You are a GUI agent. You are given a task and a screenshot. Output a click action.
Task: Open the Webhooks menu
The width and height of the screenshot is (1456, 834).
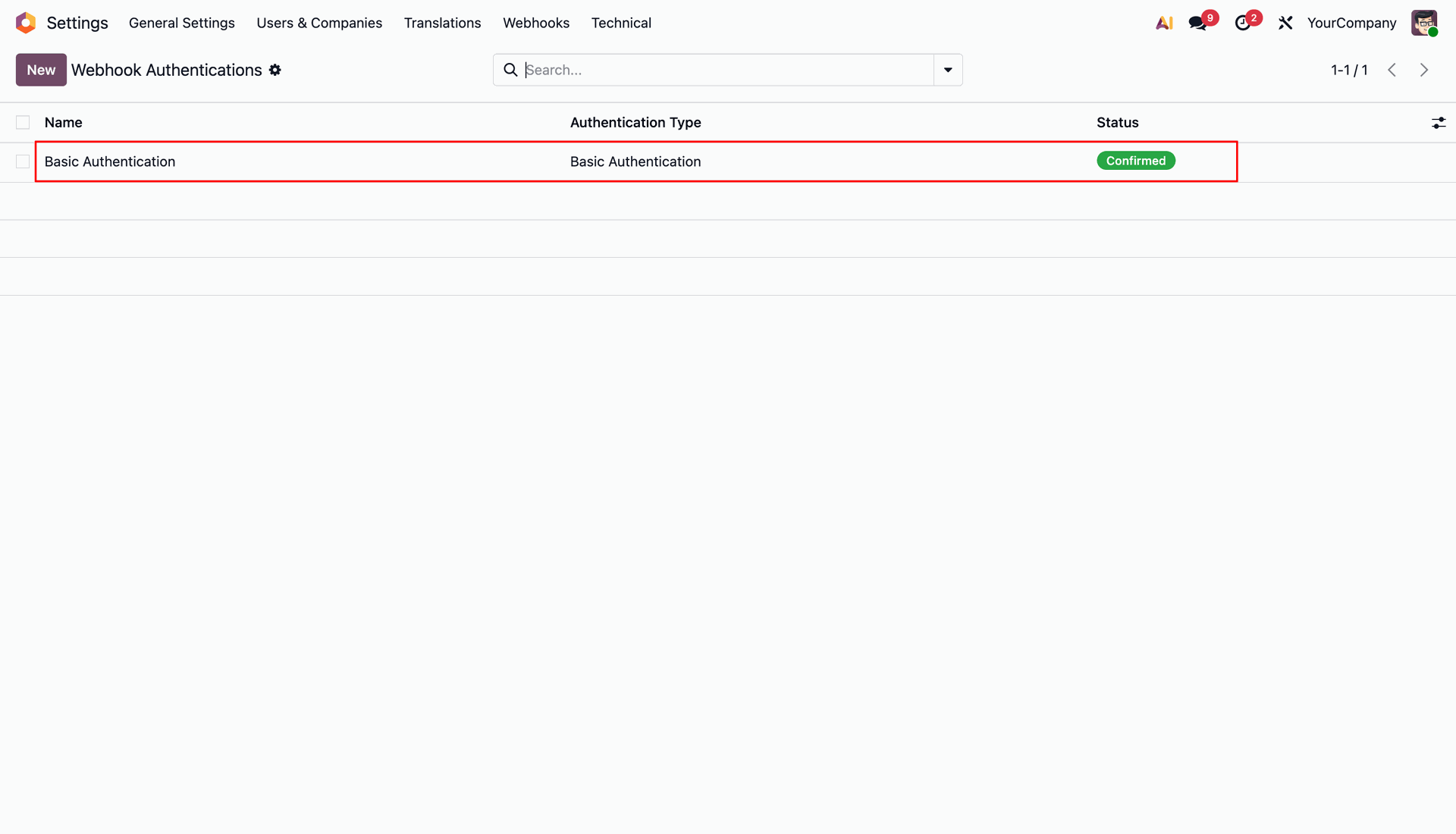pos(536,23)
